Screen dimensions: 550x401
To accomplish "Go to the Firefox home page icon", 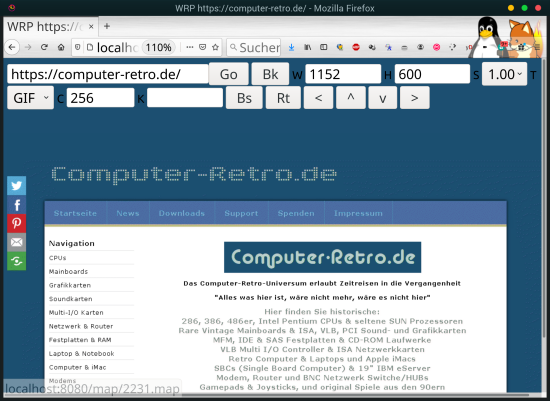I will [61, 47].
